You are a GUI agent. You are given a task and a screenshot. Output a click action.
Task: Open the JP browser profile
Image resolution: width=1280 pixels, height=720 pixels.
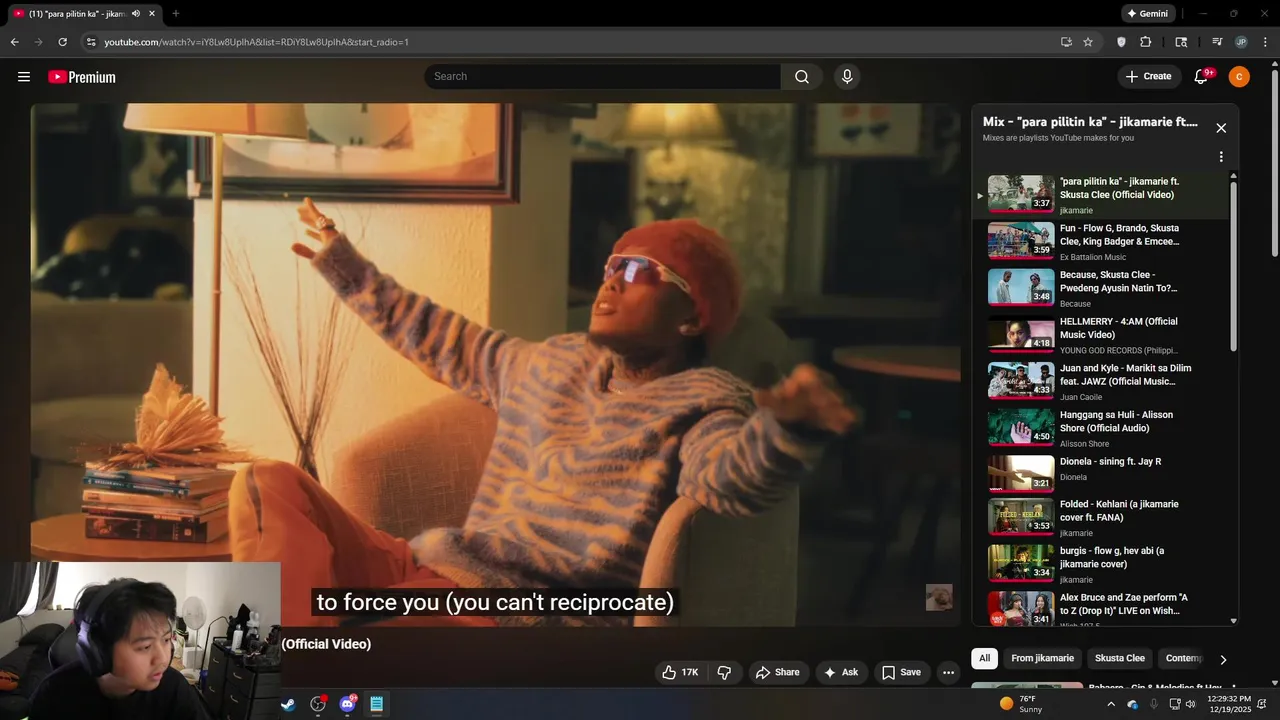1241,42
